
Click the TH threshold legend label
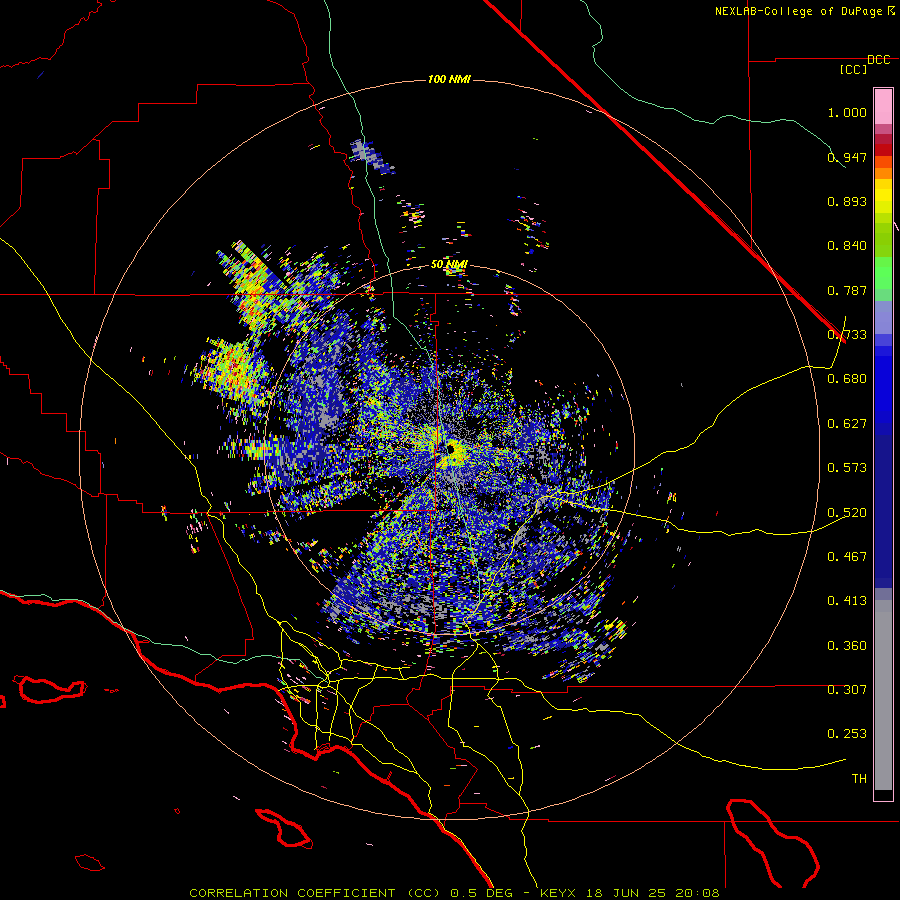point(859,779)
